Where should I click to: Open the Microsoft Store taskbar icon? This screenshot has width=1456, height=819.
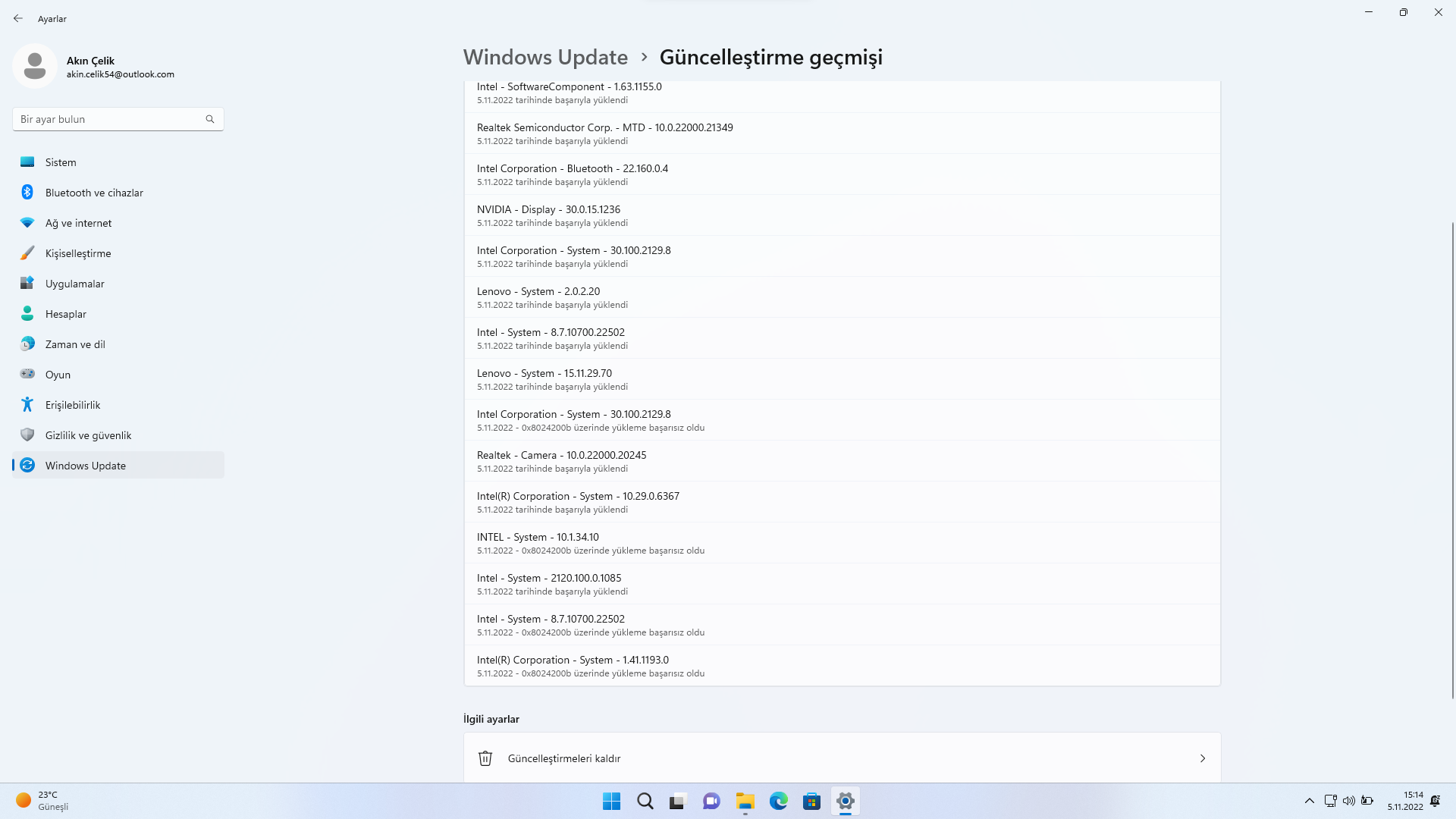(811, 801)
